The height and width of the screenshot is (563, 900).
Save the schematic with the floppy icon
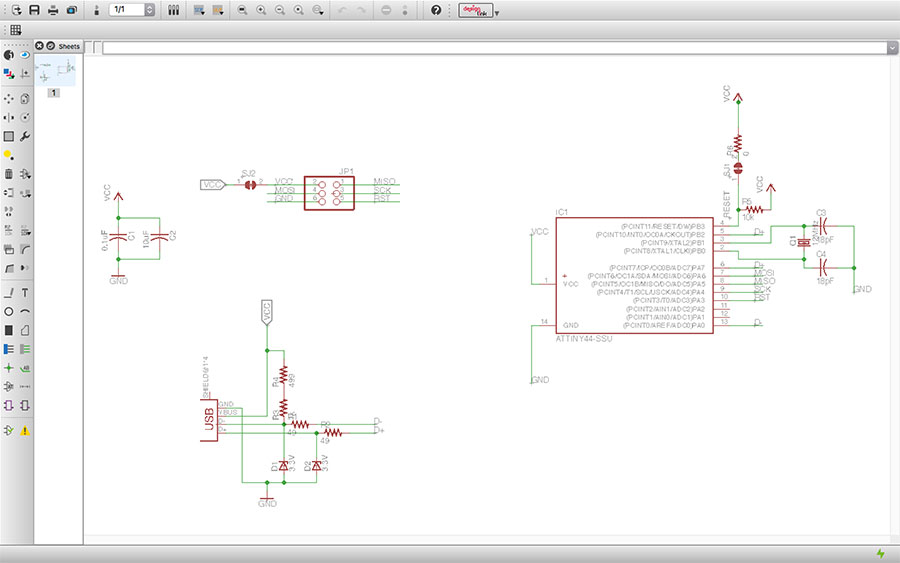point(34,10)
